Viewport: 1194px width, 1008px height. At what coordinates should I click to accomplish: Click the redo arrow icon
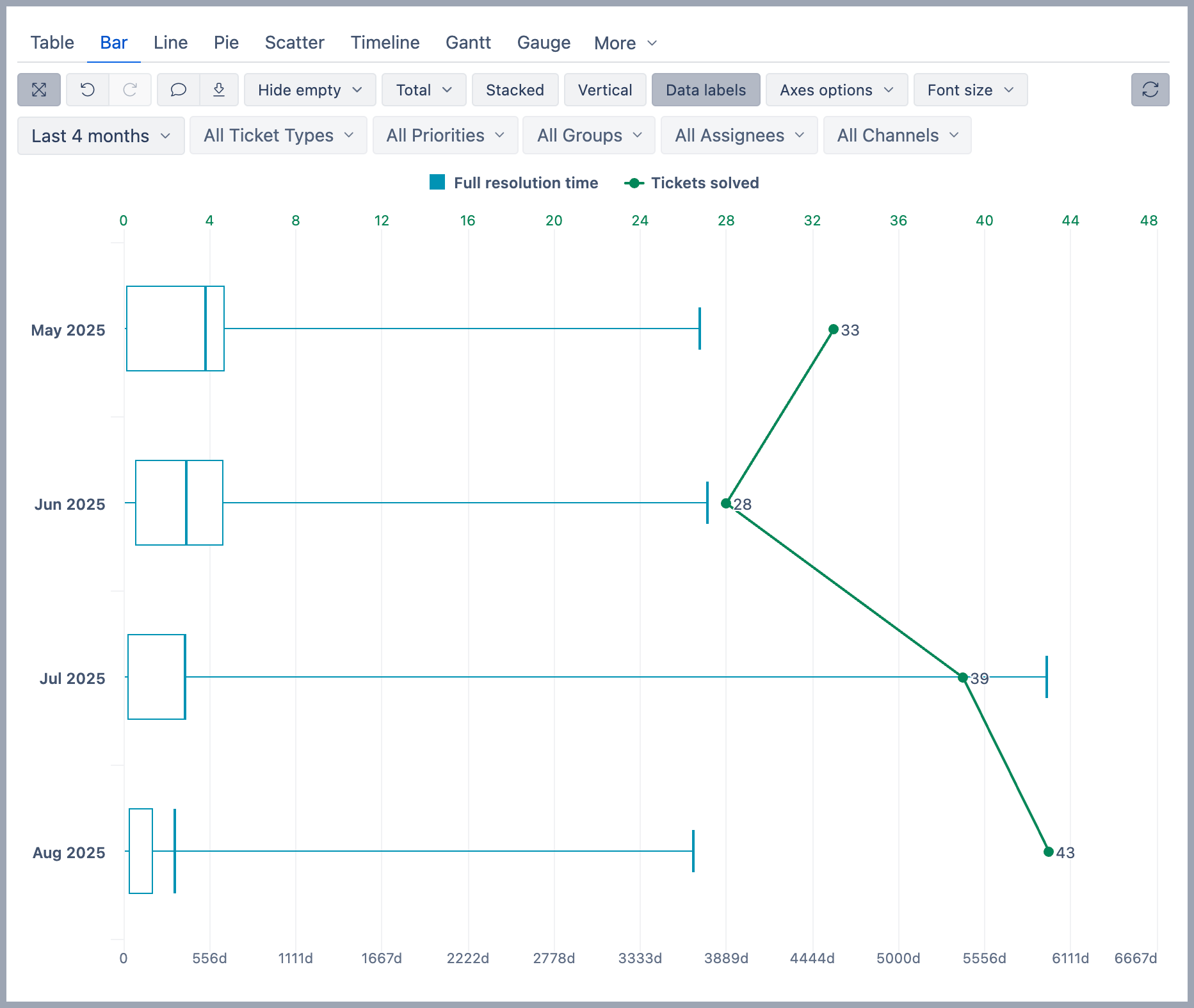(130, 90)
